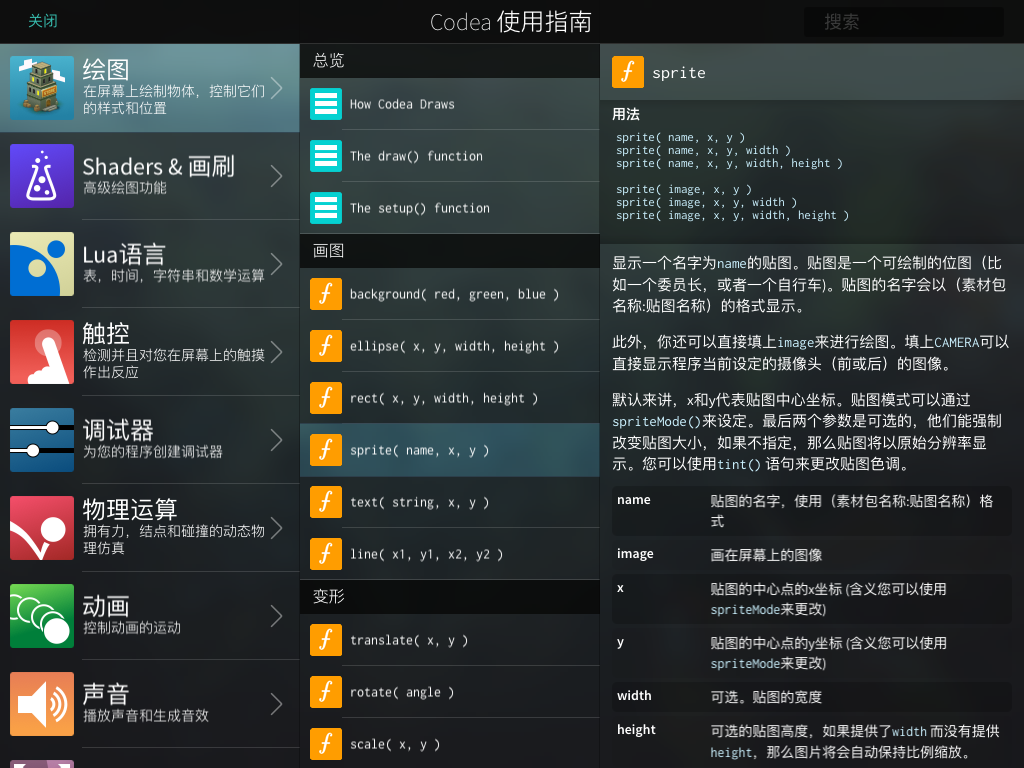The width and height of the screenshot is (1024, 768).
Task: Expand the 动画 chevron
Action: 277,616
